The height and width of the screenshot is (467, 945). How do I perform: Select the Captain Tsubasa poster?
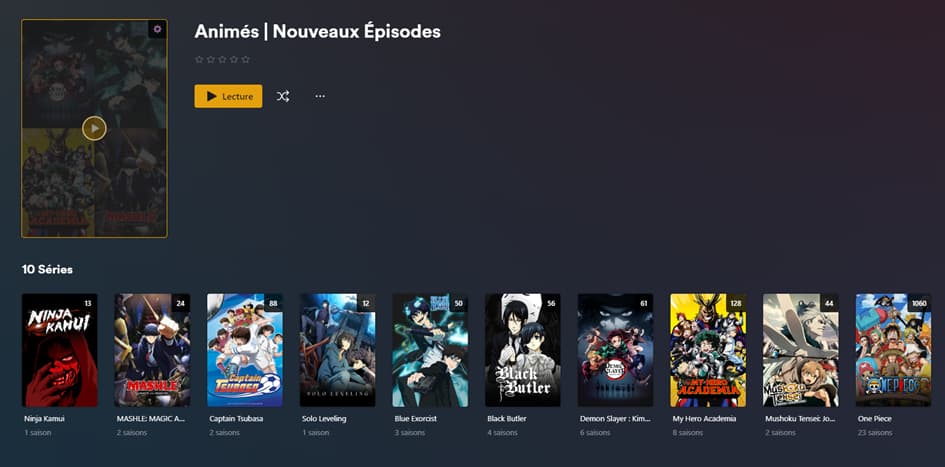pyautogui.click(x=245, y=350)
